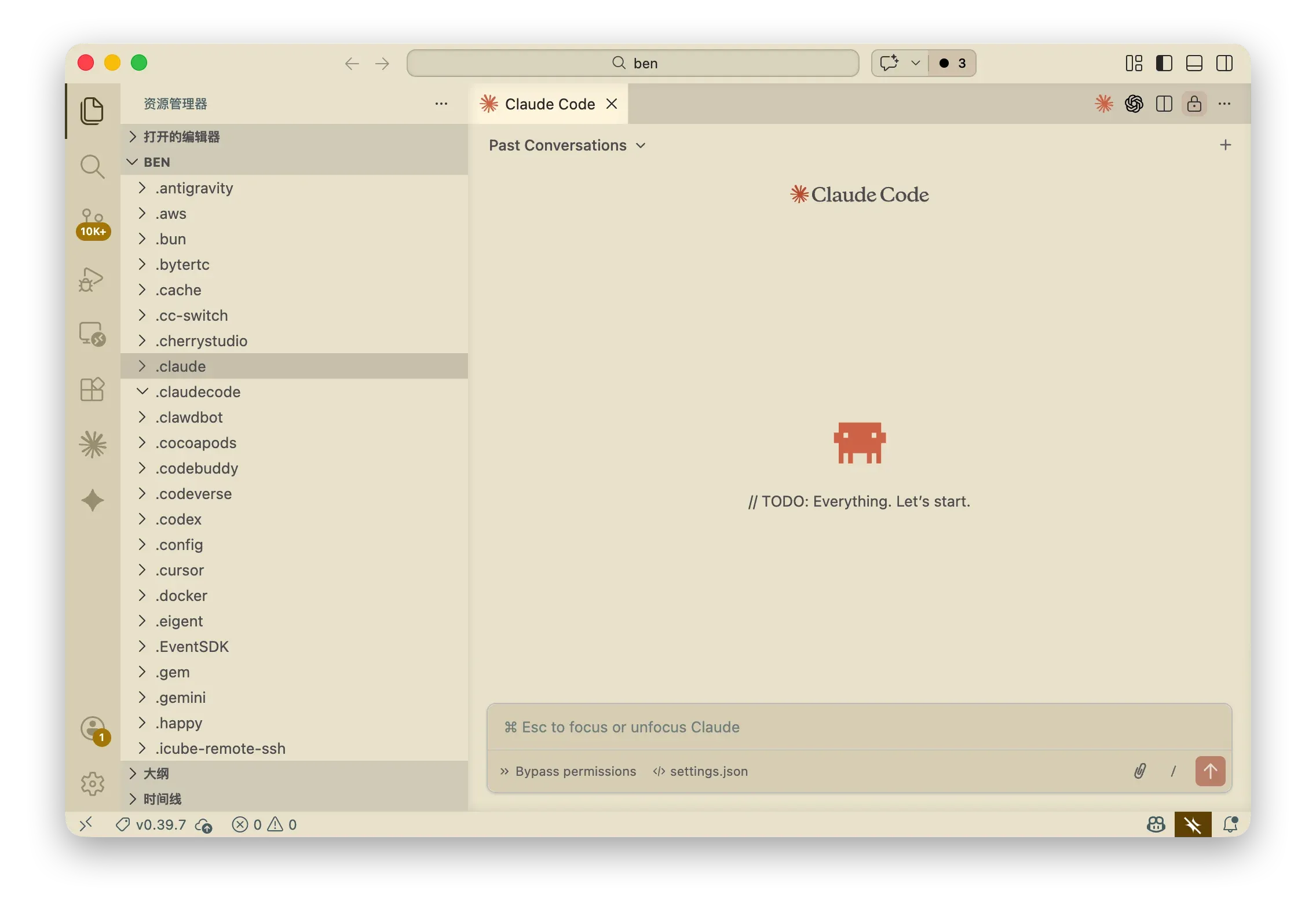Collapse the BEN folder section
Screen dimensions: 1316x924
click(x=294, y=162)
